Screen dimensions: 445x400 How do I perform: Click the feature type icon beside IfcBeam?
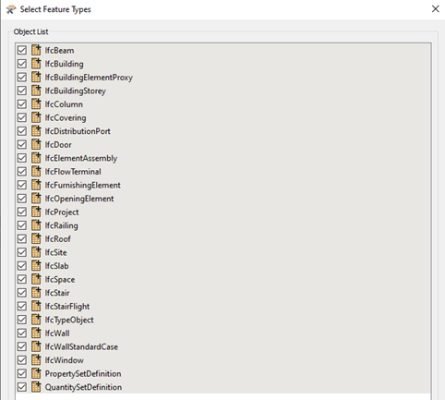36,50
